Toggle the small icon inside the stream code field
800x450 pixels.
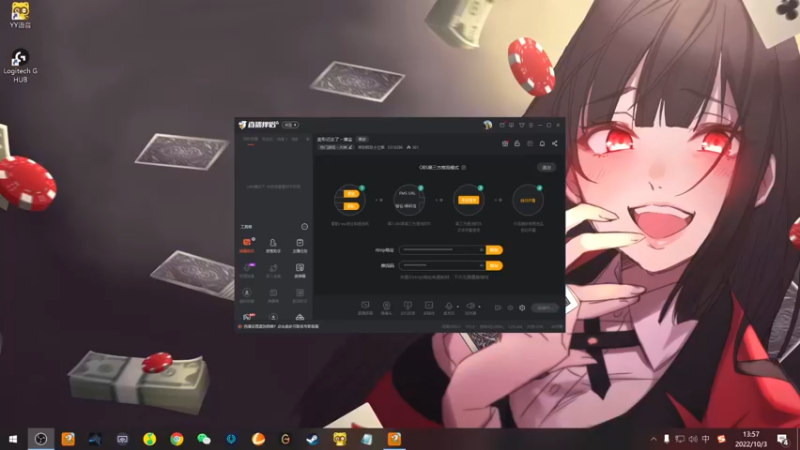[481, 265]
